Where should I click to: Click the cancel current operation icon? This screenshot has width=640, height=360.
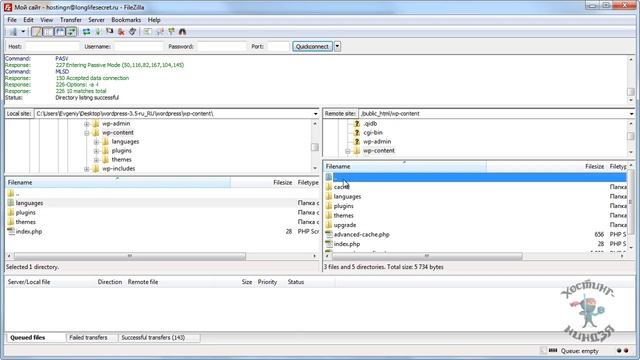click(109, 31)
